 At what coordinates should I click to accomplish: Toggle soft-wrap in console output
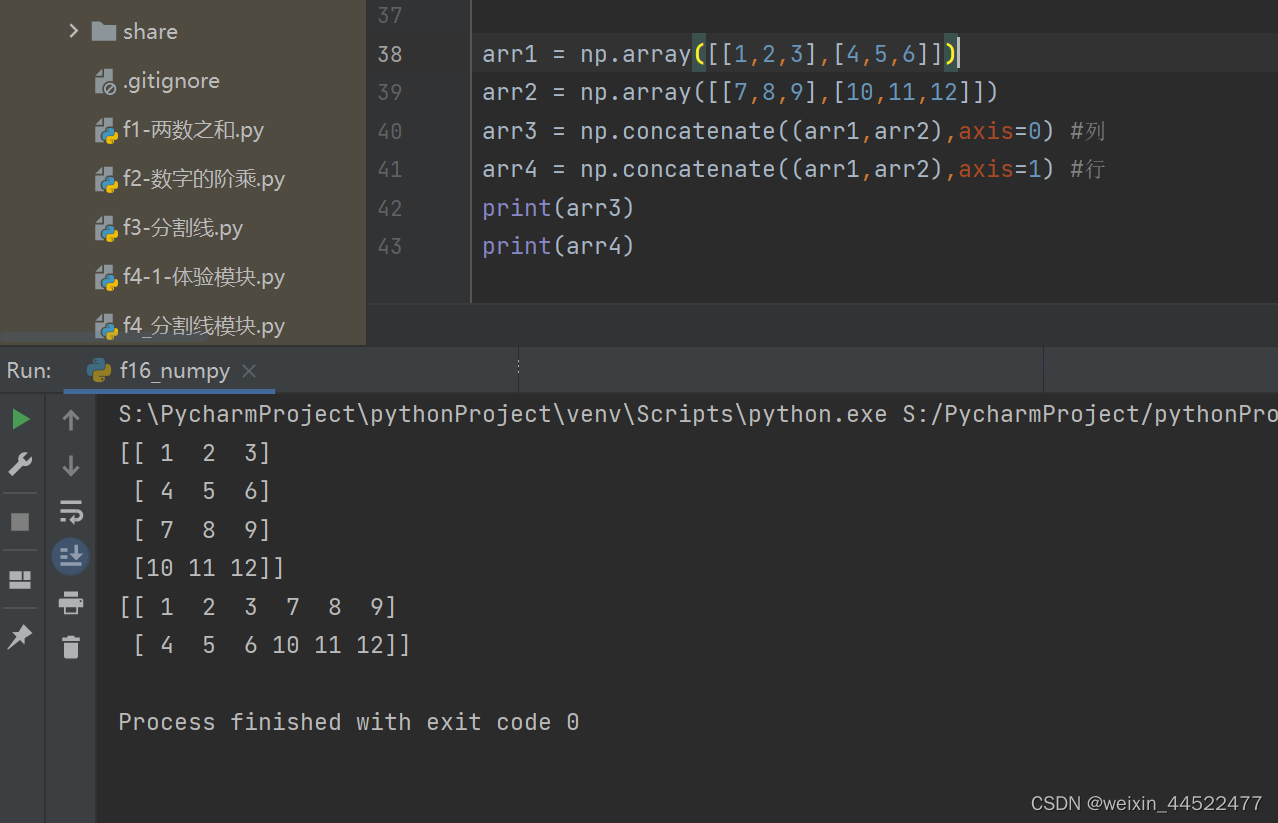click(71, 512)
